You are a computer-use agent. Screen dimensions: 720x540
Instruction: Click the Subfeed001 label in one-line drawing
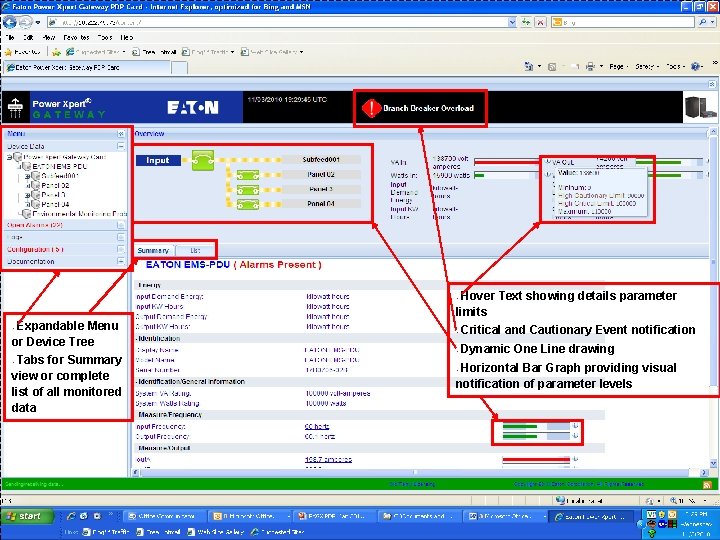pos(321,160)
